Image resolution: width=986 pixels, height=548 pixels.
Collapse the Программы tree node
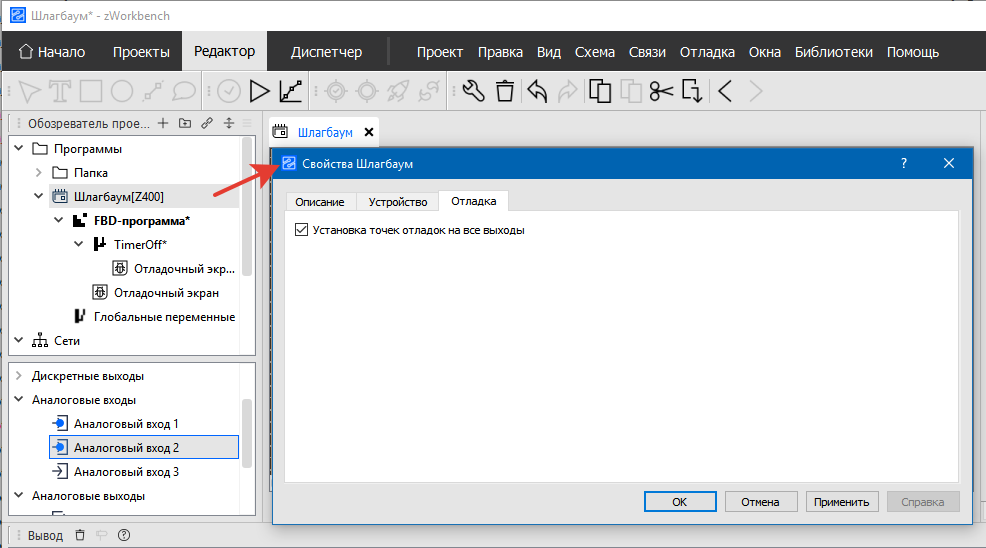(17, 149)
